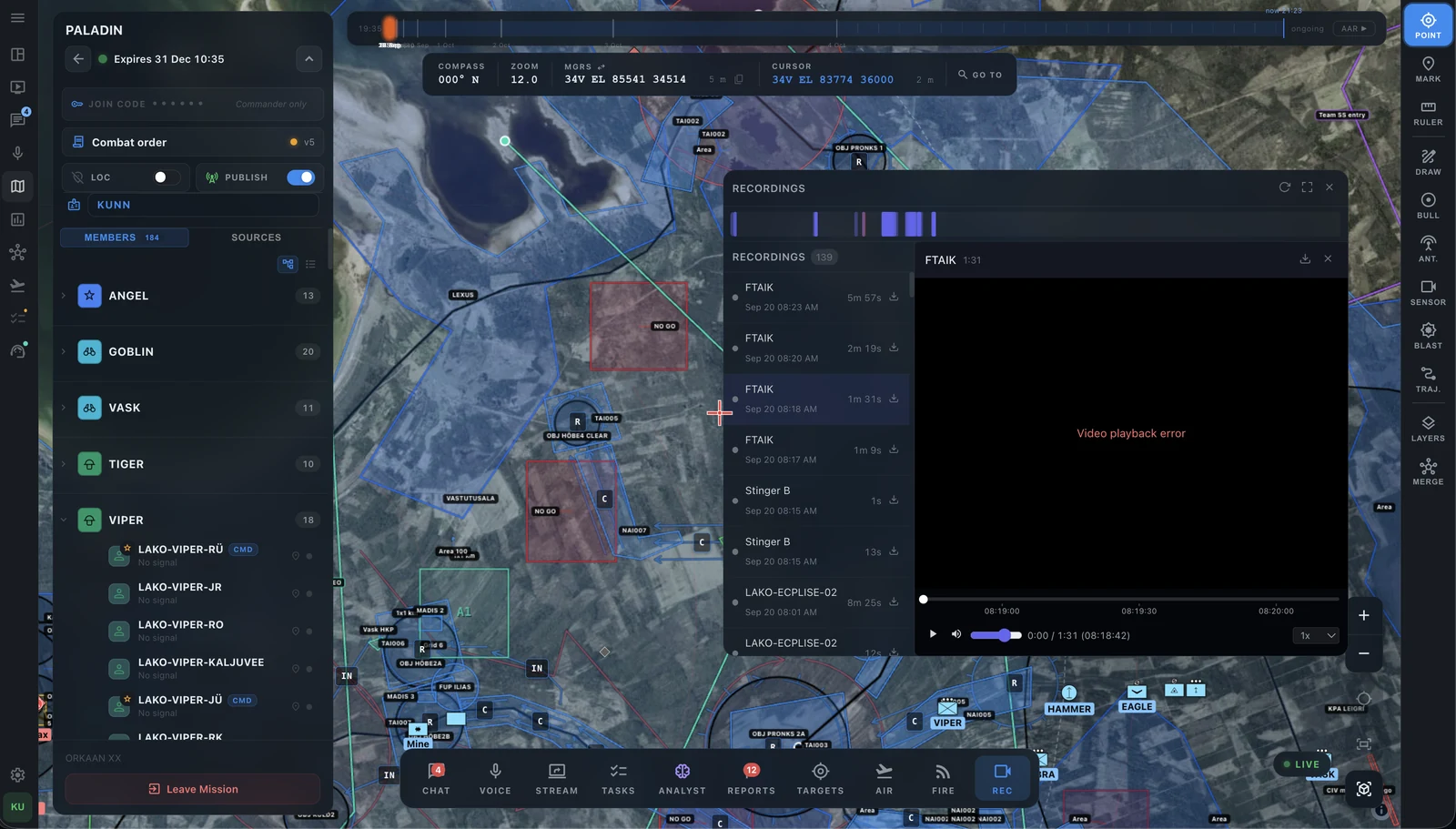Open the RULER measuring tool
Viewport: 1456px width, 829px height.
[1428, 113]
